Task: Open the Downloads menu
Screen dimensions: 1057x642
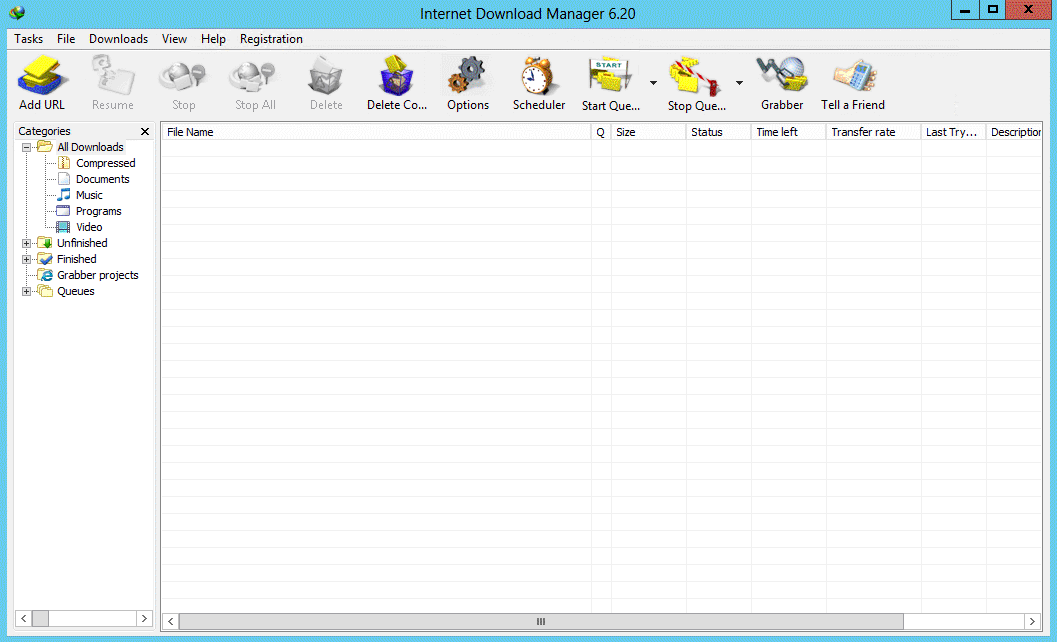Action: (x=118, y=39)
